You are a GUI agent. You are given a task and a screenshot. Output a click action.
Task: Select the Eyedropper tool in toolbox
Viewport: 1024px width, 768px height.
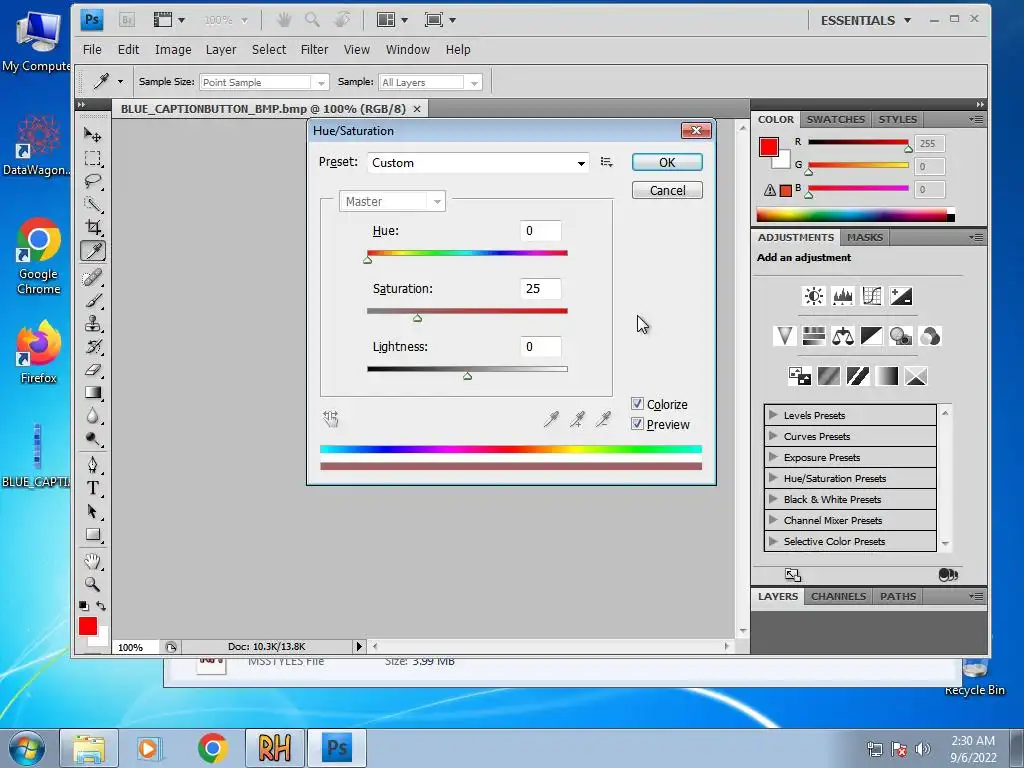(93, 251)
